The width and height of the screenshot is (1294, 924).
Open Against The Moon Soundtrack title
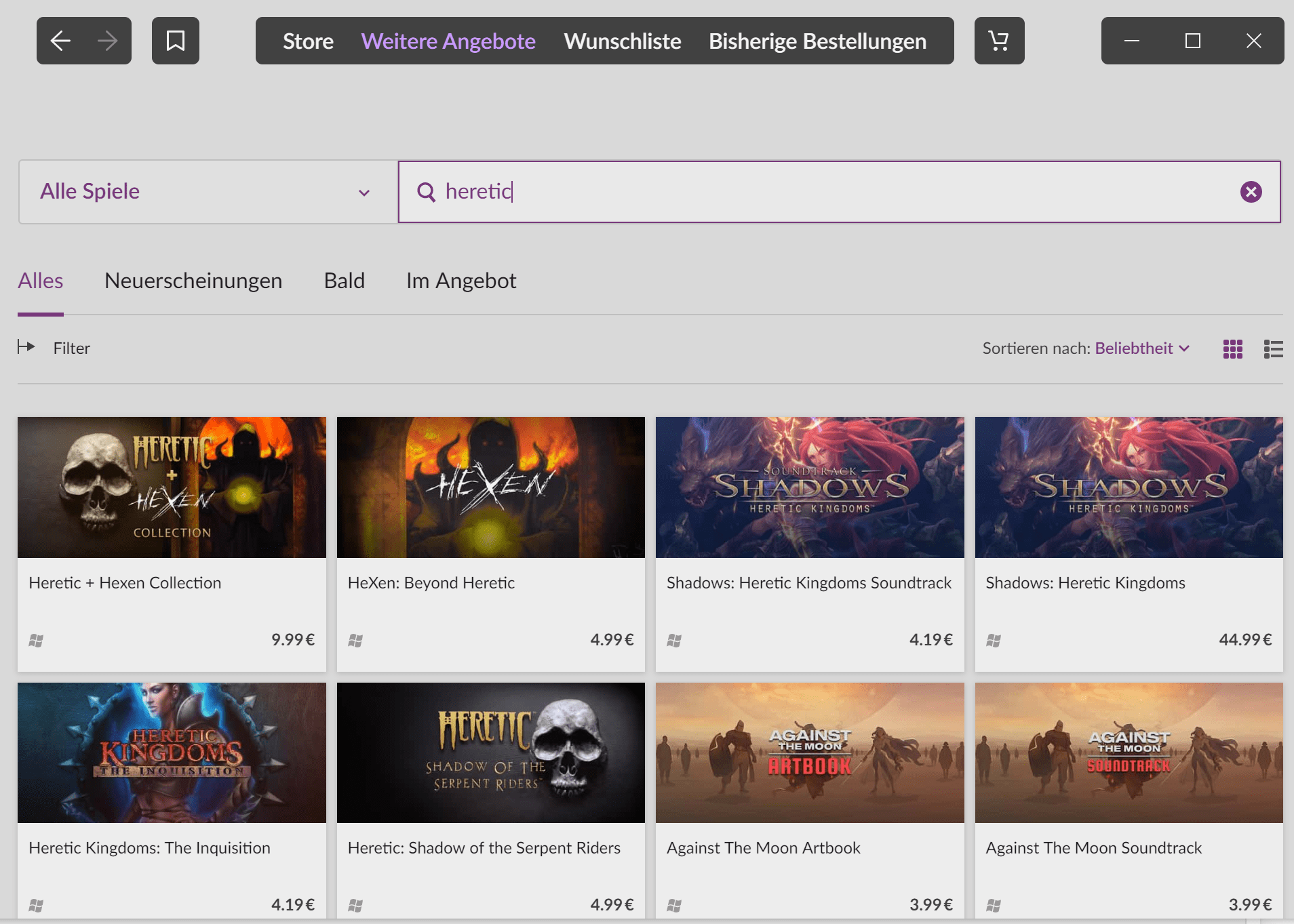1093,848
